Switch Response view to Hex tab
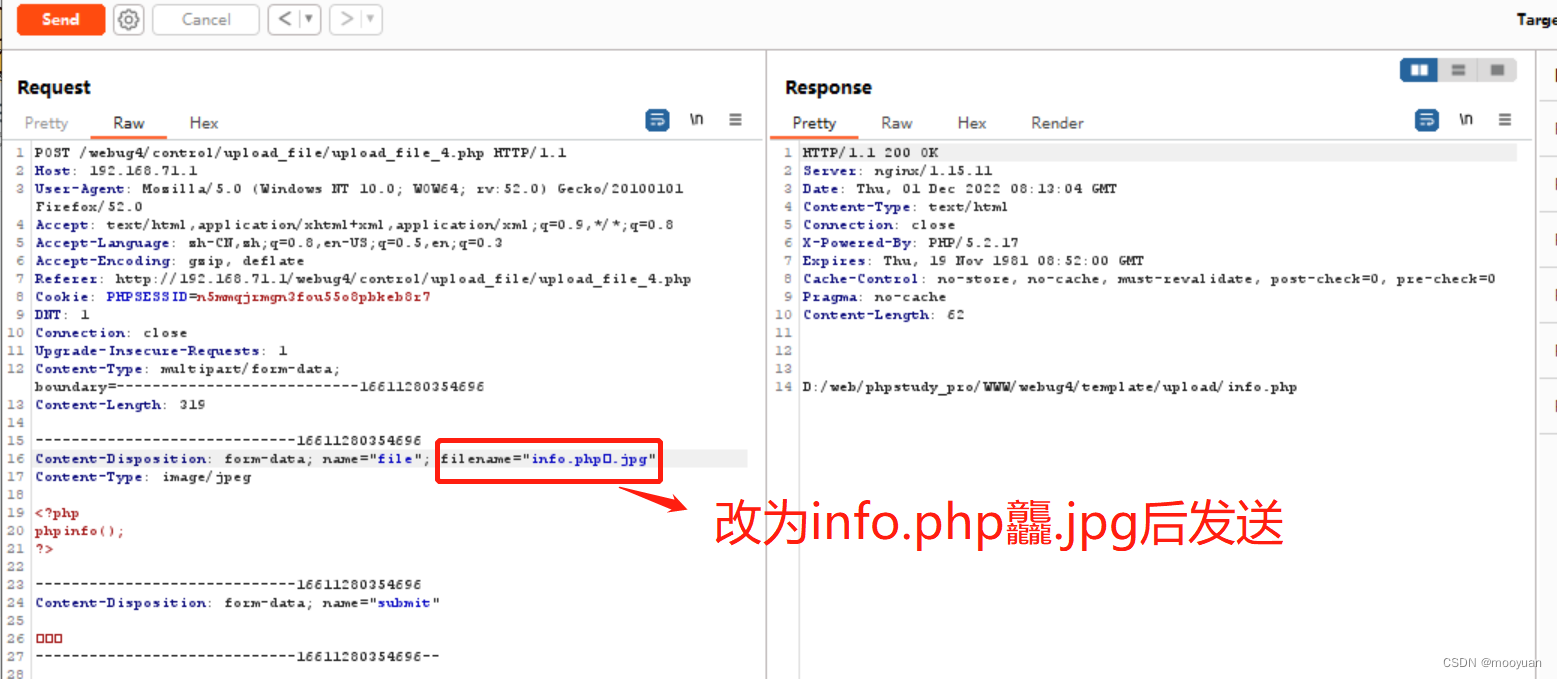1557x679 pixels. click(972, 123)
